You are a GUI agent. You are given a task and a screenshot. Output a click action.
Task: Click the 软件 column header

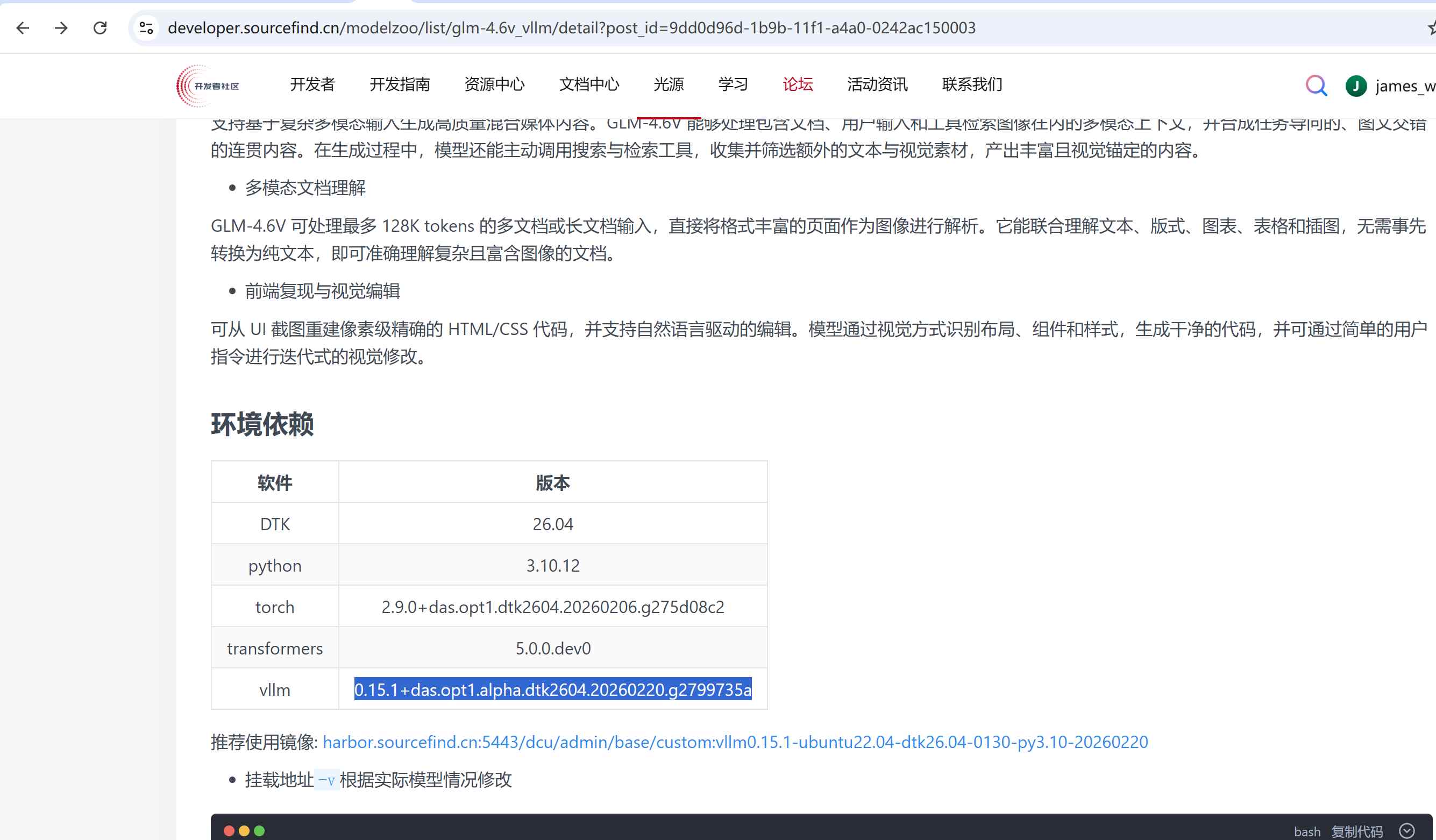click(275, 482)
